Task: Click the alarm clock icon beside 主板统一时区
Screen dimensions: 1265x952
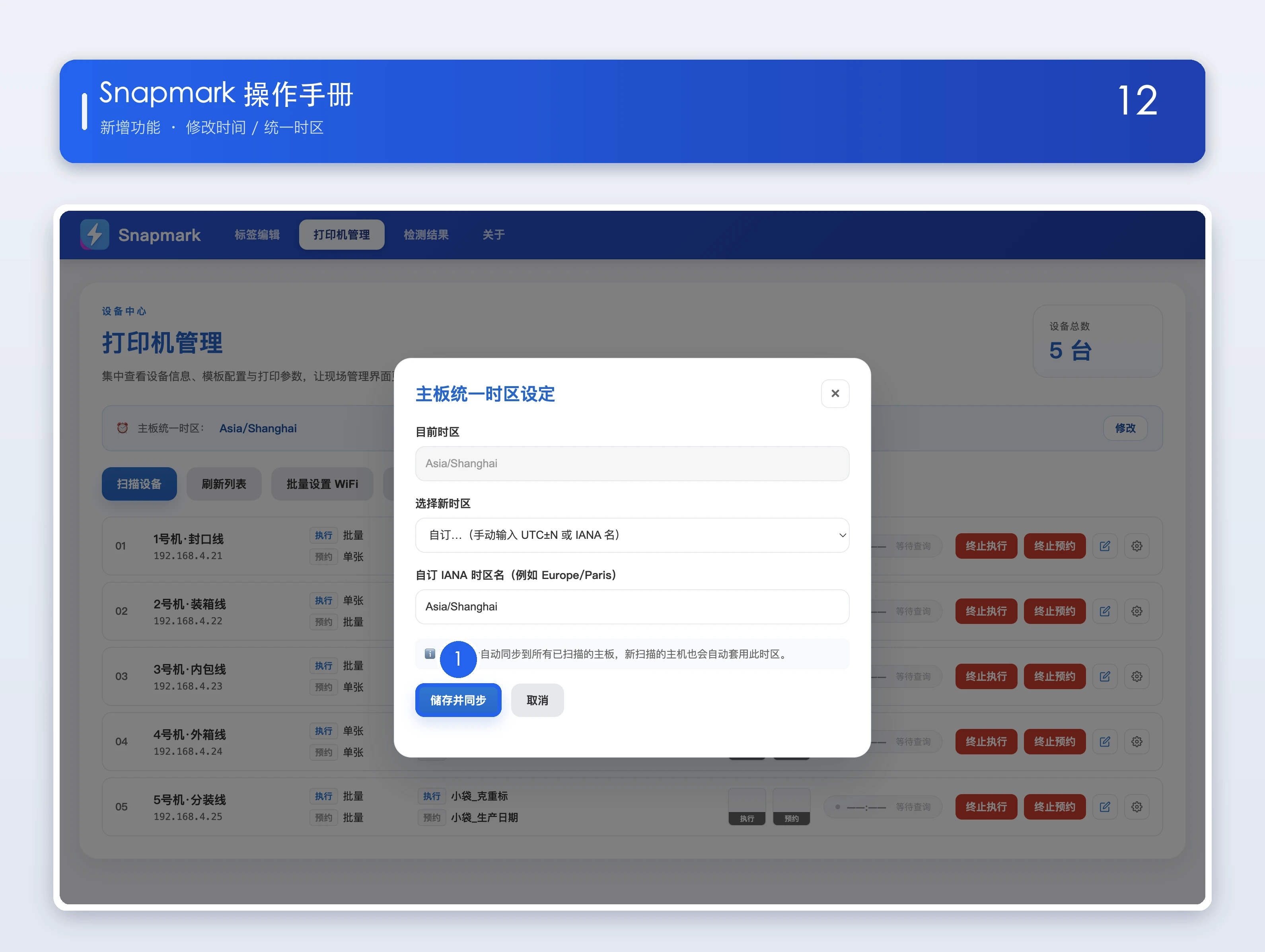Action: (123, 428)
